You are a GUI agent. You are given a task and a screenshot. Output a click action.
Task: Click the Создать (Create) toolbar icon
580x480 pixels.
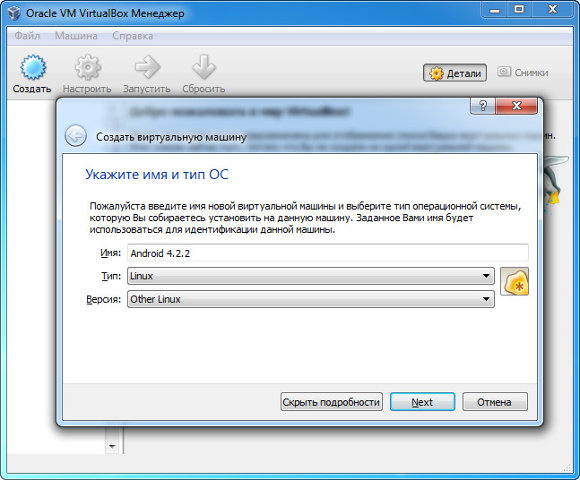33,67
